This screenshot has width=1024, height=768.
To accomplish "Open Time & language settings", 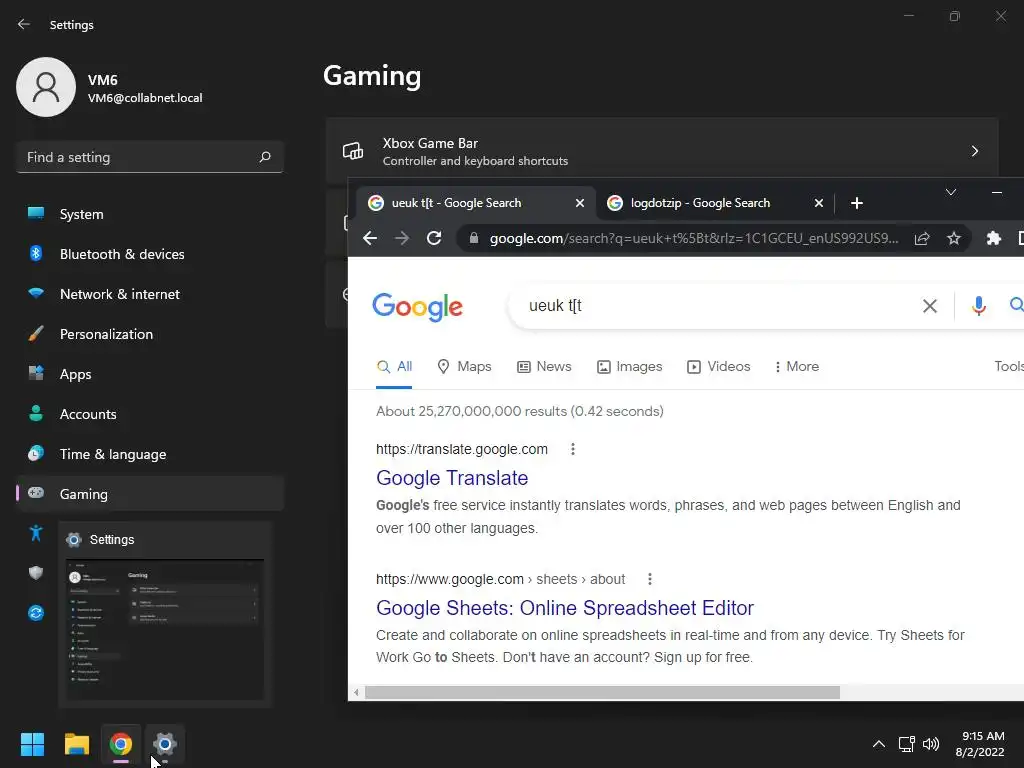I will coord(150,454).
